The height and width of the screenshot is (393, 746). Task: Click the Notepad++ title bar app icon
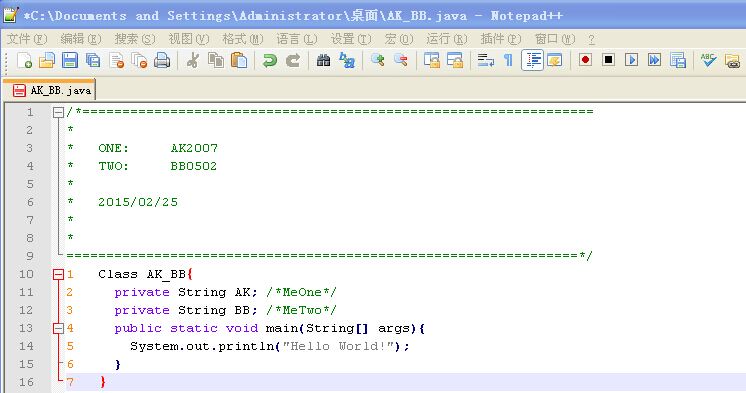(11, 15)
